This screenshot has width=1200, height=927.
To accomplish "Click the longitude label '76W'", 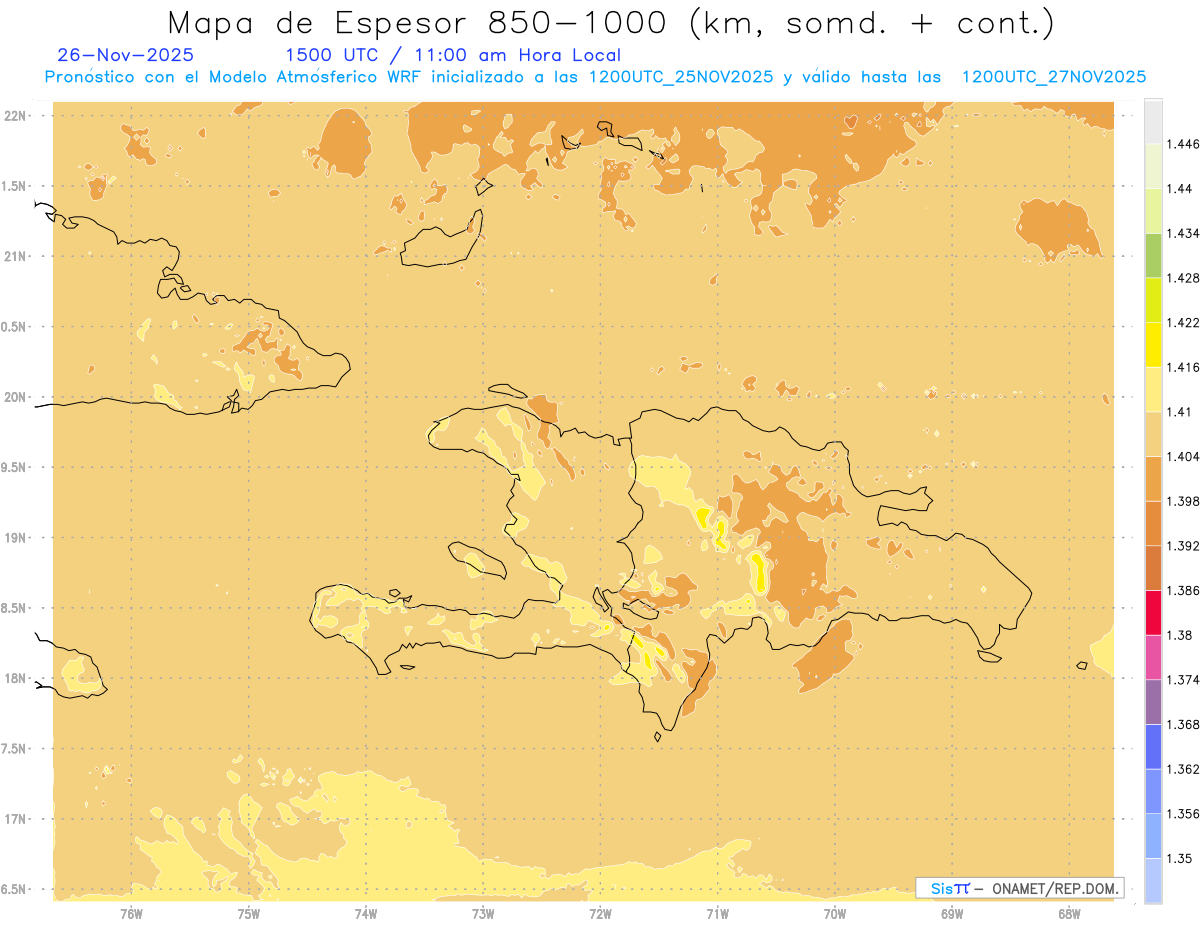I will point(131,912).
